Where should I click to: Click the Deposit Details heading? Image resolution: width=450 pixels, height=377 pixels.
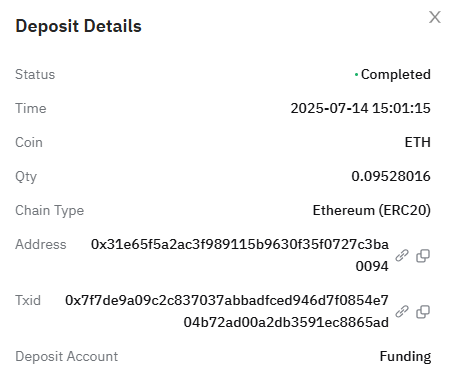pos(78,26)
